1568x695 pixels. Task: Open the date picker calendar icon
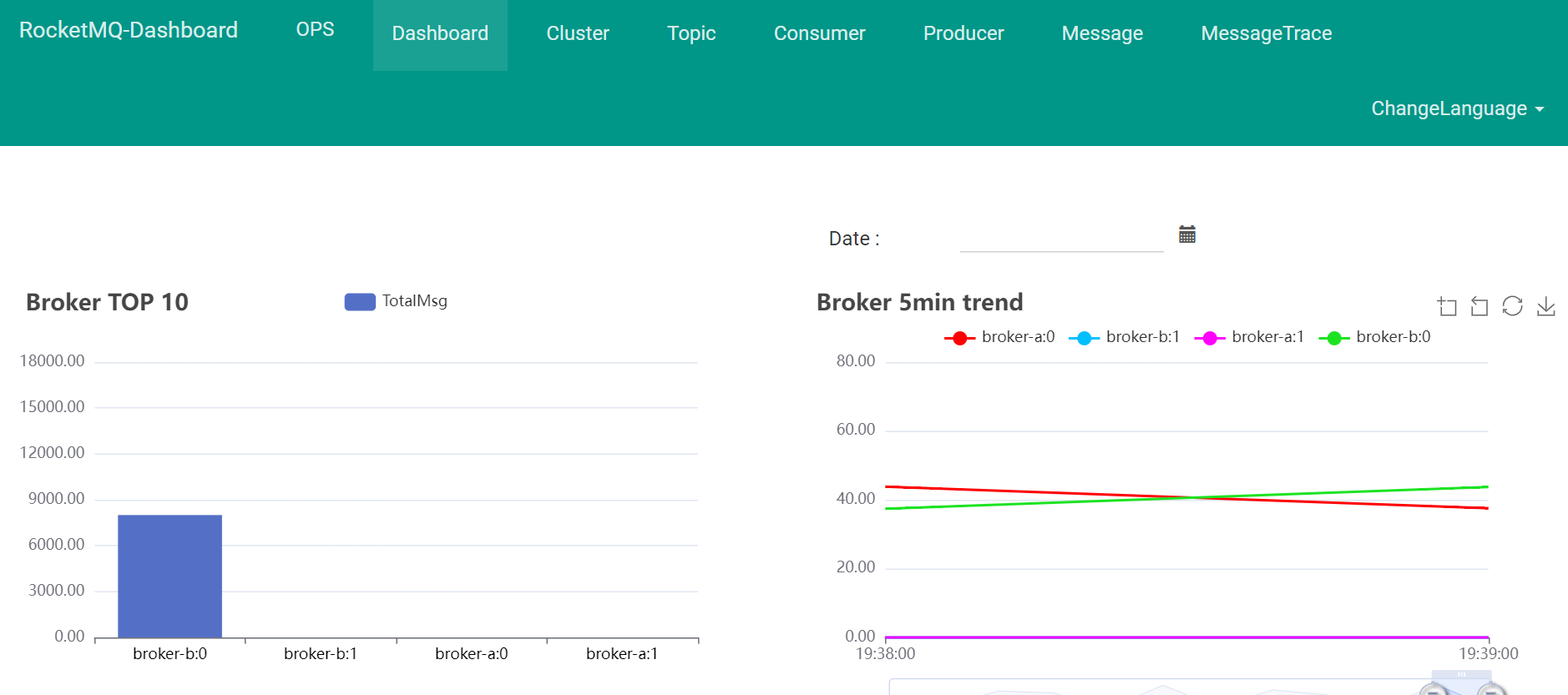coord(1186,234)
